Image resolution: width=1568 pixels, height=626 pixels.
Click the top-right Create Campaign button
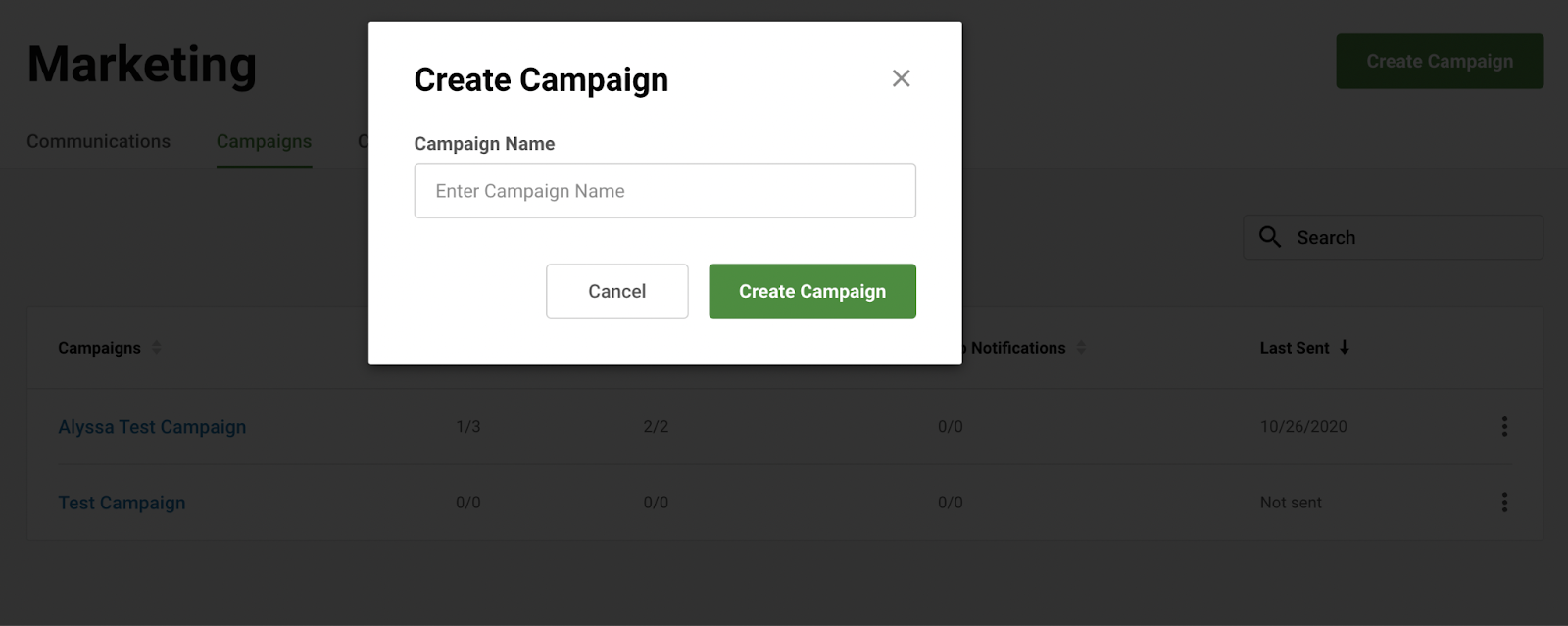1440,61
